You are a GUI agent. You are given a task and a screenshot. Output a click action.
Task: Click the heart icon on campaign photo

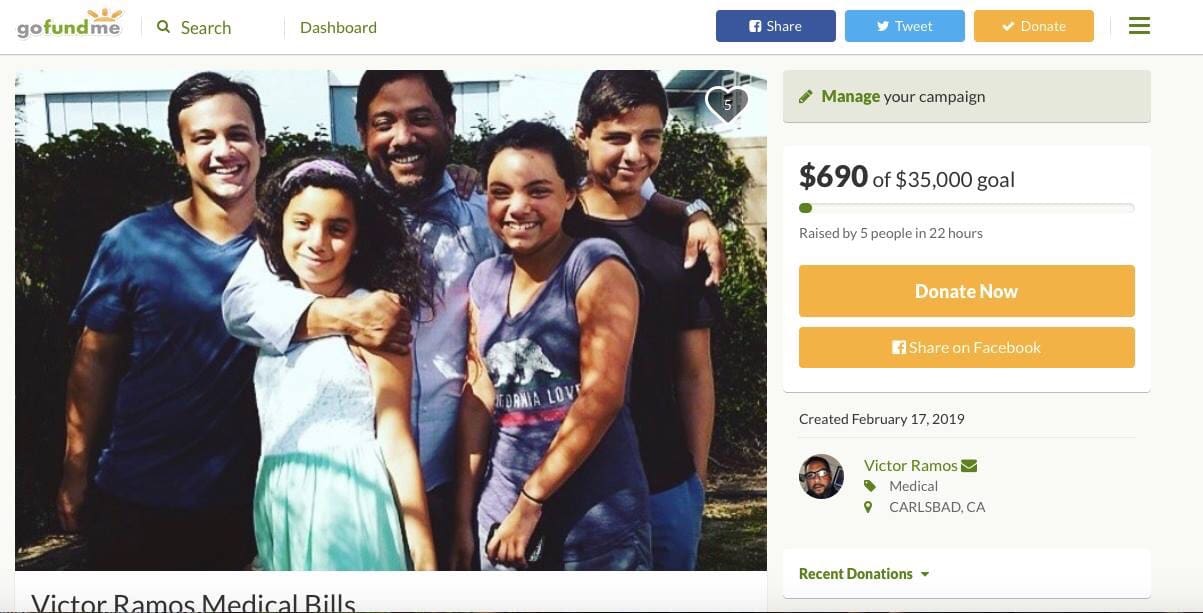tap(727, 104)
